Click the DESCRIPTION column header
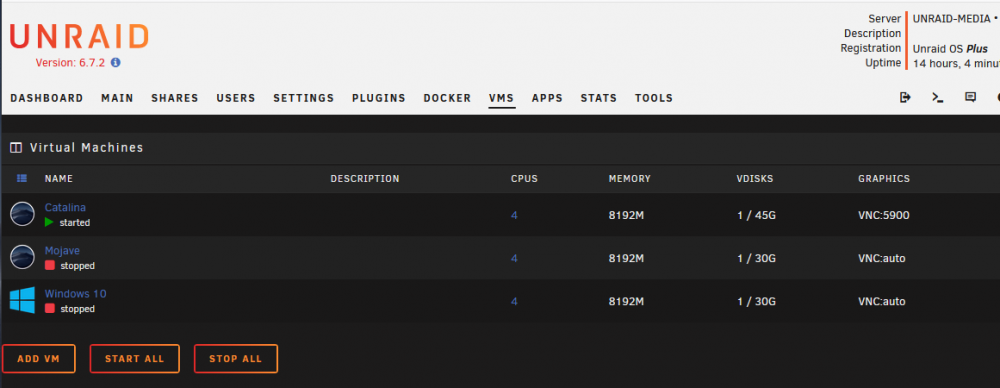 365,179
